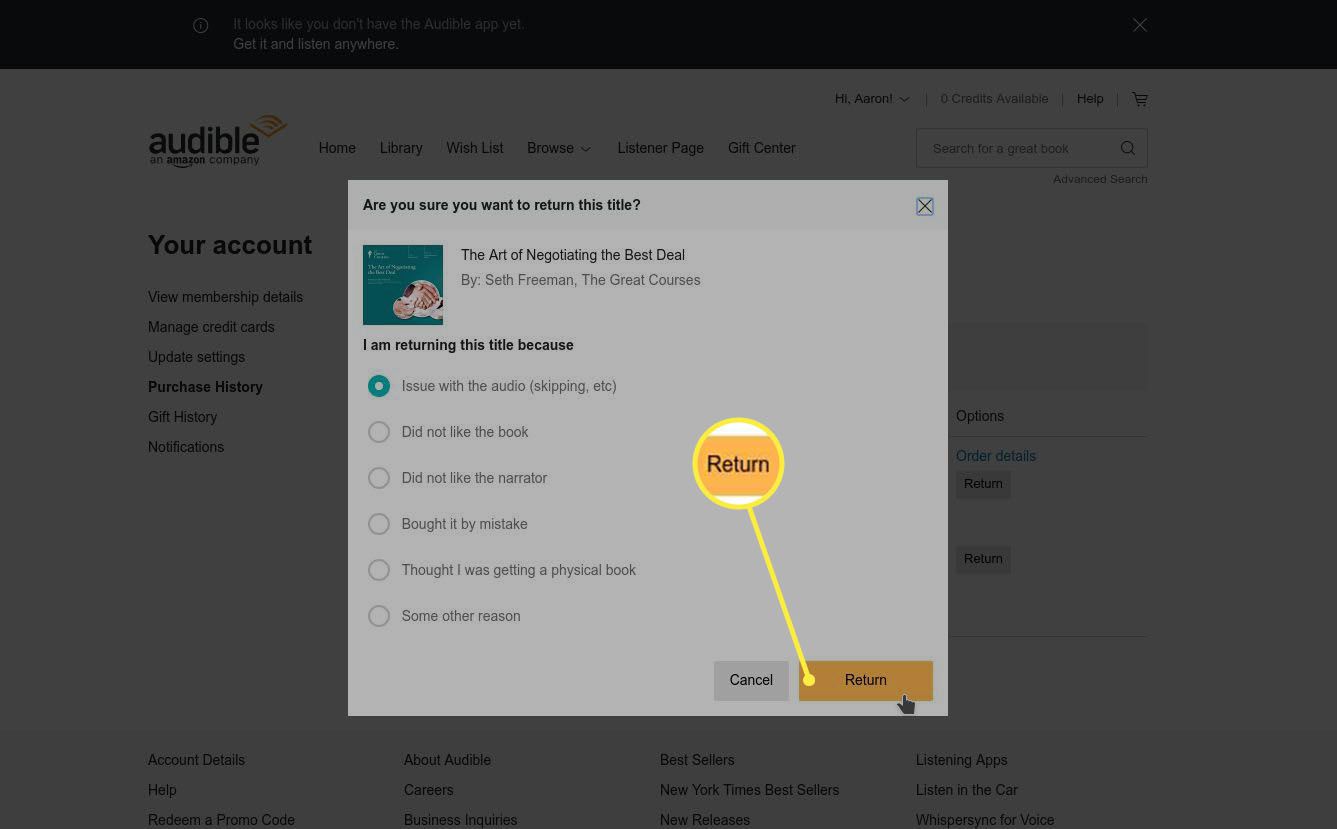Screen dimensions: 1337x829
Task: Click the Return button below Order details
Action: coord(983,484)
